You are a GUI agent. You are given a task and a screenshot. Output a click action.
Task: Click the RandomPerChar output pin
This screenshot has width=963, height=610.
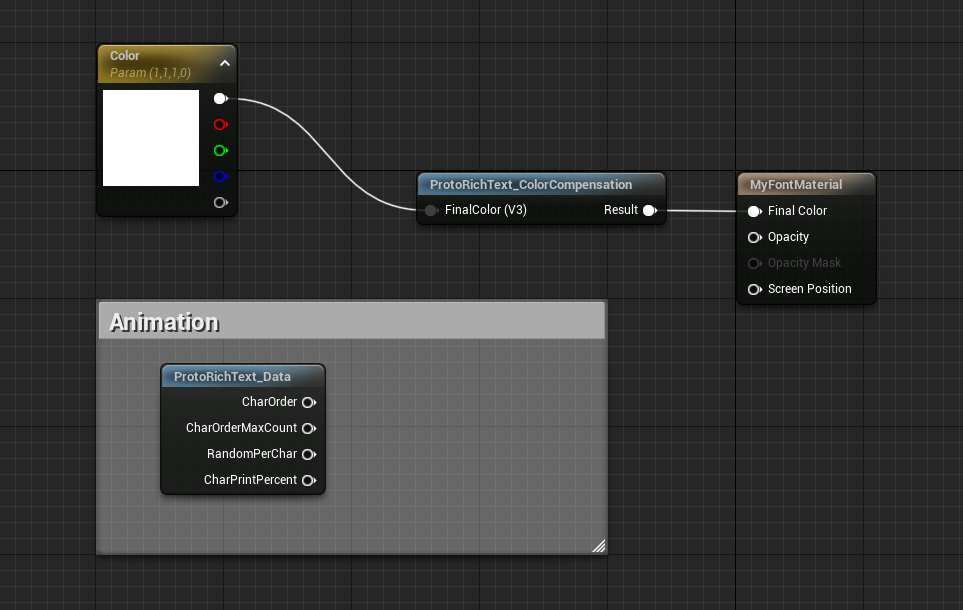(309, 454)
